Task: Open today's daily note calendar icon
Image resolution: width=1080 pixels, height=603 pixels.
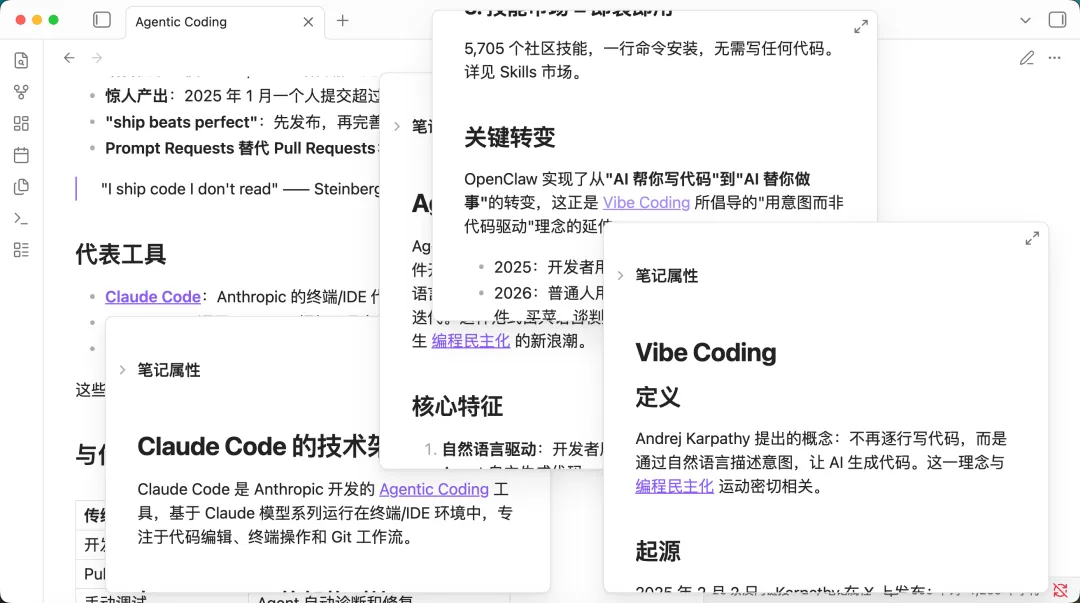Action: pyautogui.click(x=21, y=155)
